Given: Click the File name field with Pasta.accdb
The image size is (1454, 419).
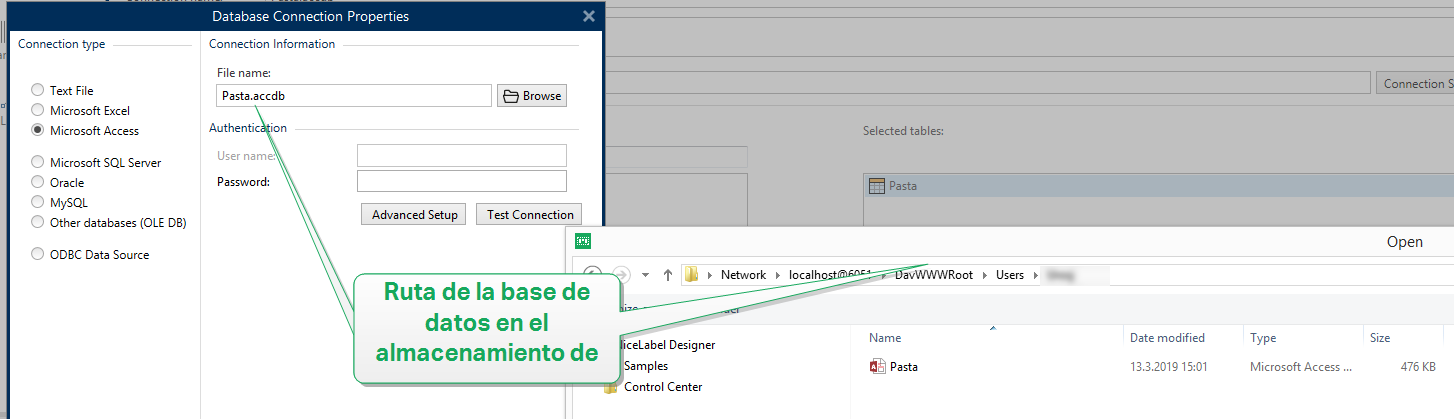Looking at the screenshot, I should 354,96.
